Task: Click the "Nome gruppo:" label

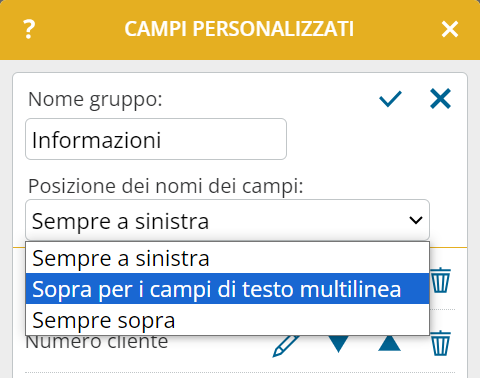Action: 95,100
